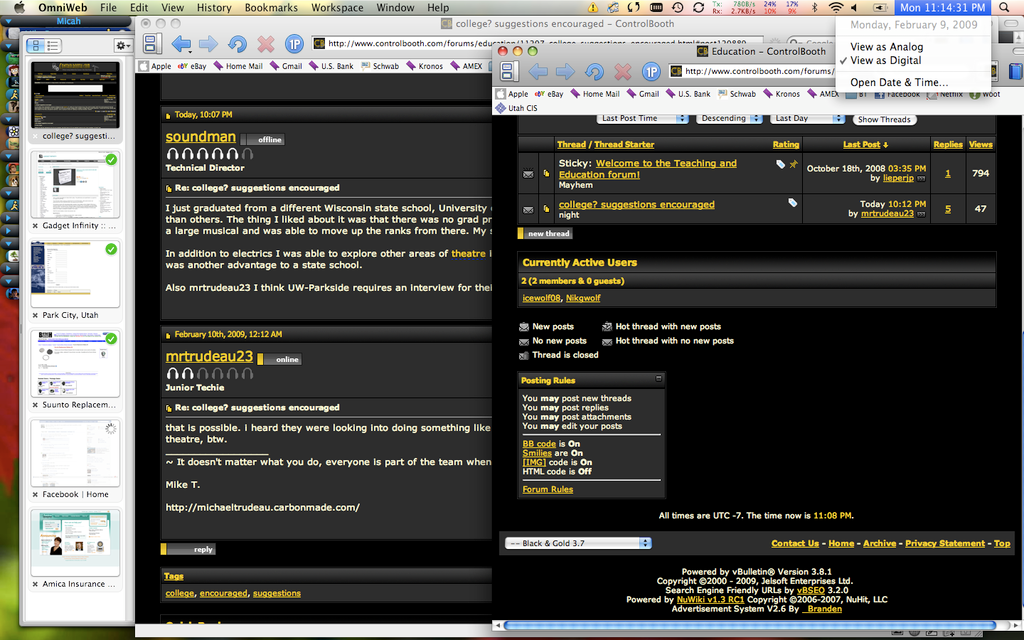1024x640 pixels.
Task: Go back in Education window
Action: [x=538, y=71]
